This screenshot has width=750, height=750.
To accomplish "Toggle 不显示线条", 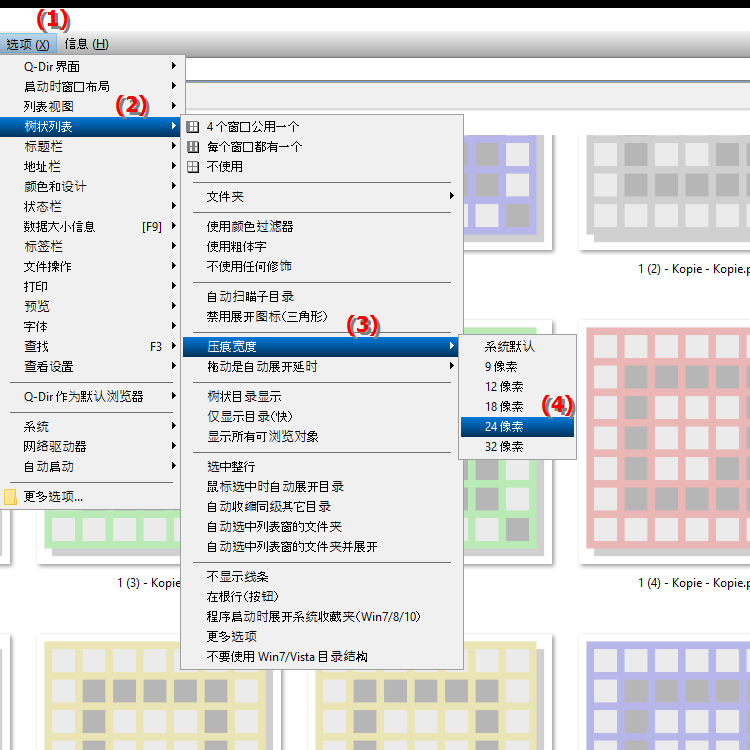I will [321, 576].
